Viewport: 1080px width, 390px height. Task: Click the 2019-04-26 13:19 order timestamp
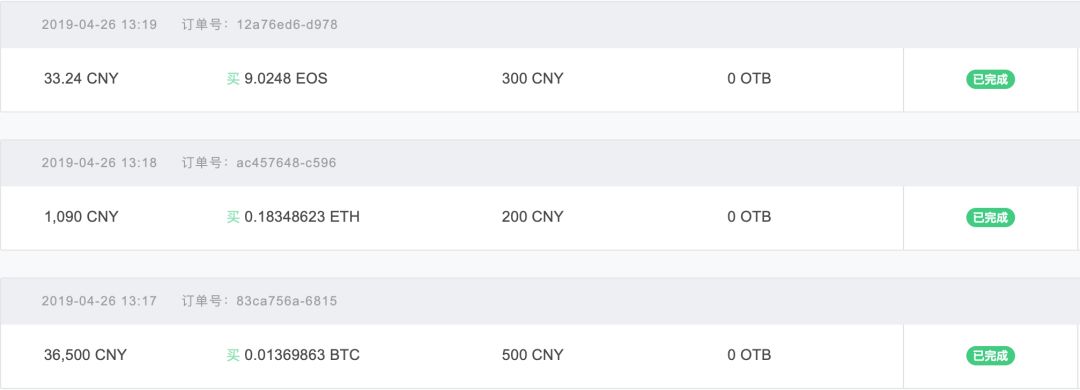coord(99,25)
